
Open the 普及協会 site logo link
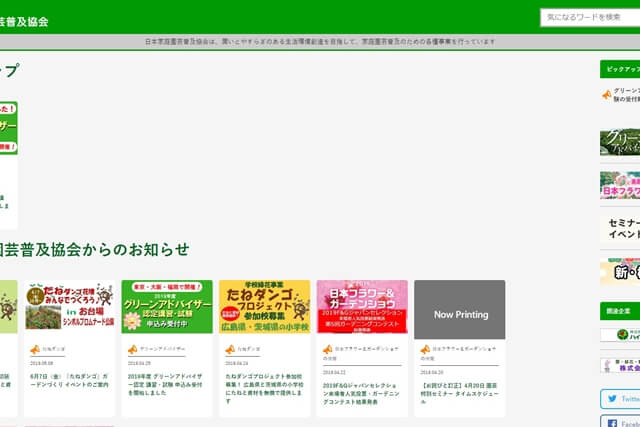(24, 22)
